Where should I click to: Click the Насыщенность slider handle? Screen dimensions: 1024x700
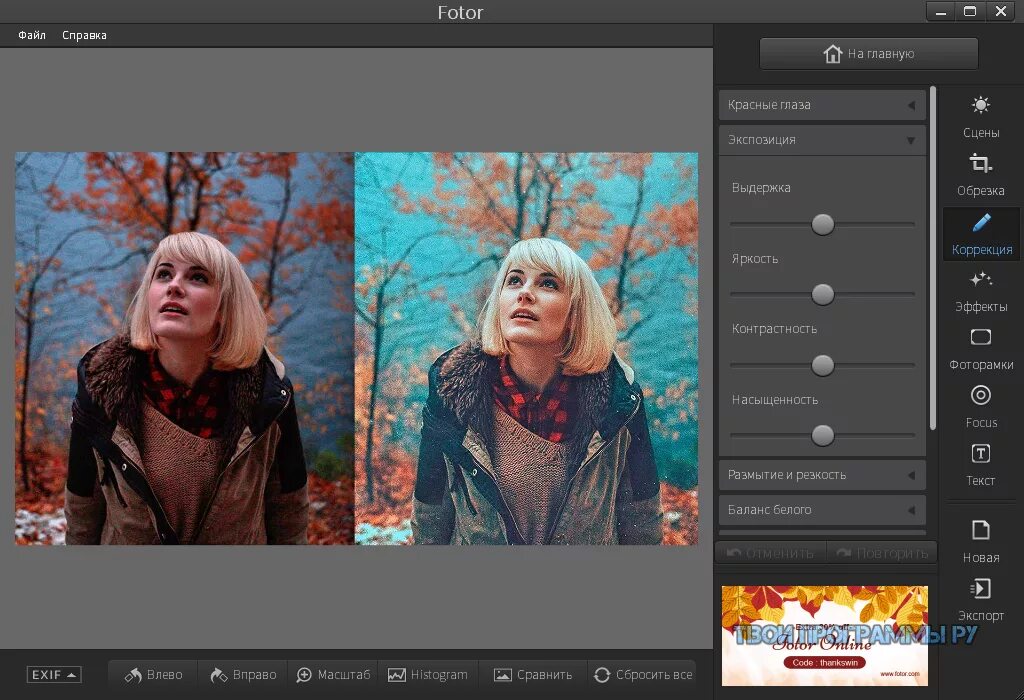point(822,436)
